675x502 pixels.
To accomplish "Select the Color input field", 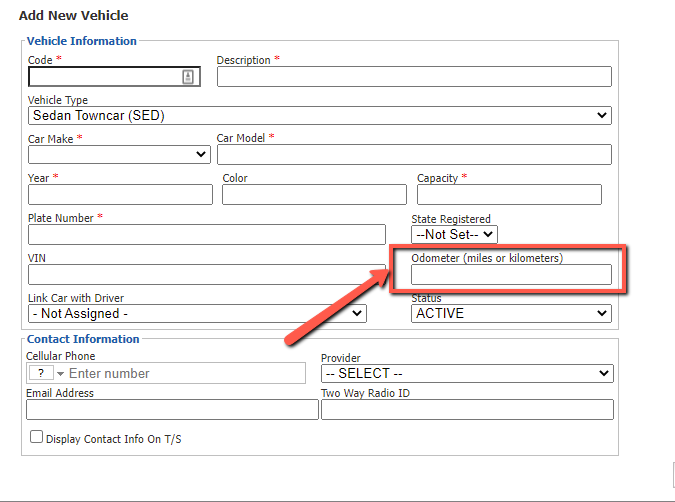I will 314,195.
